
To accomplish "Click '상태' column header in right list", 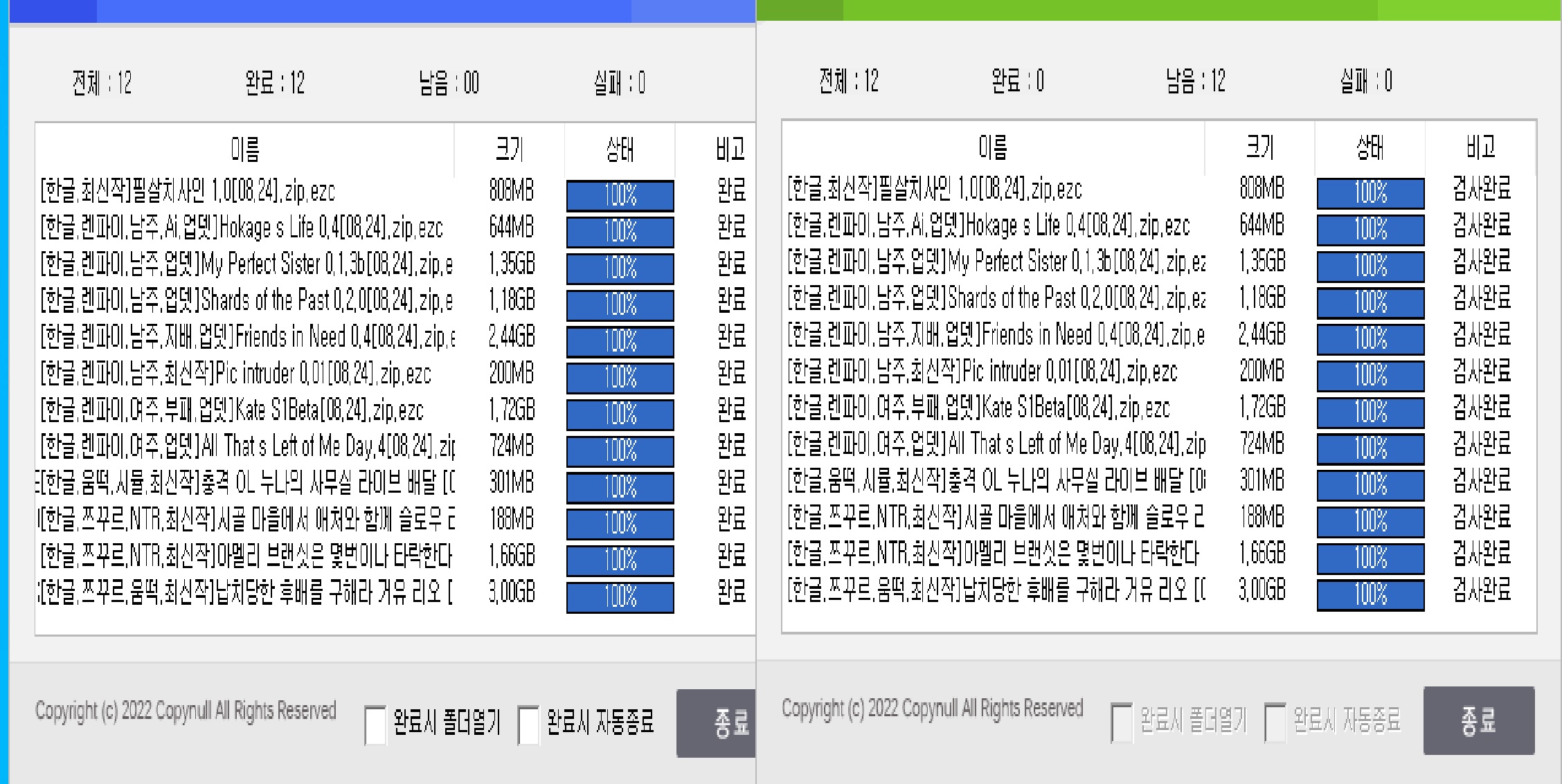I will pos(1370,147).
